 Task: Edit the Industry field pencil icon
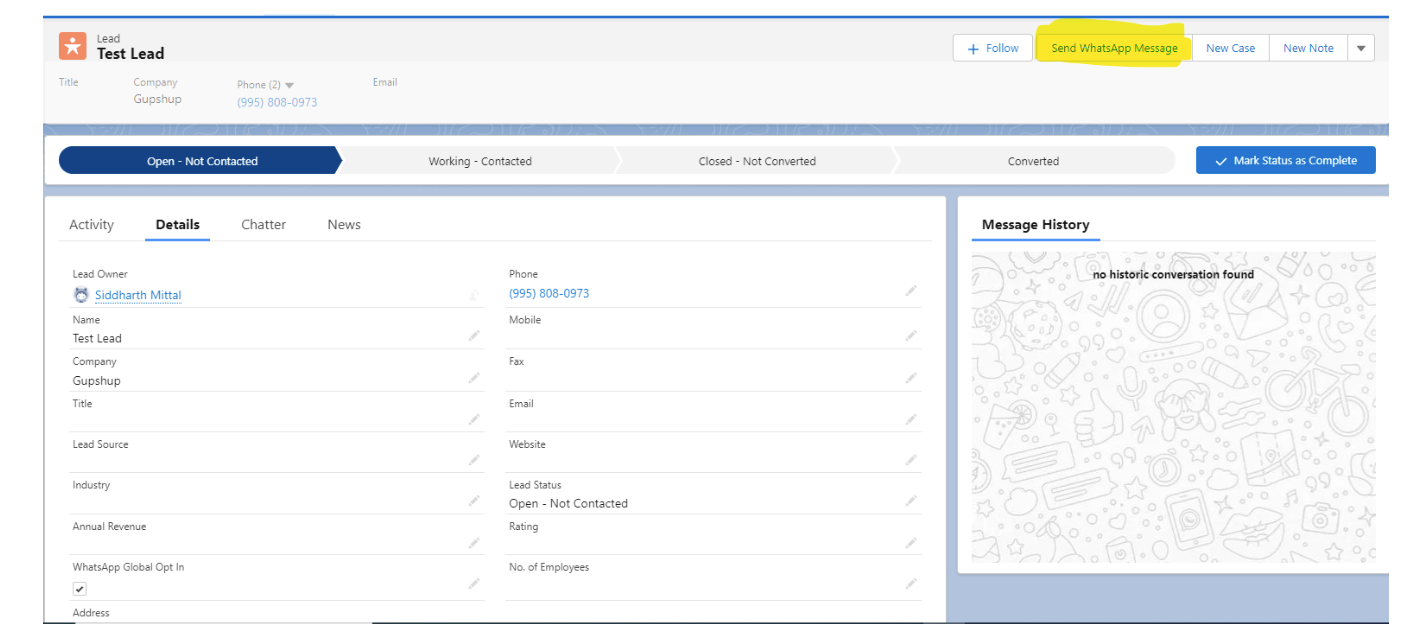pyautogui.click(x=474, y=501)
